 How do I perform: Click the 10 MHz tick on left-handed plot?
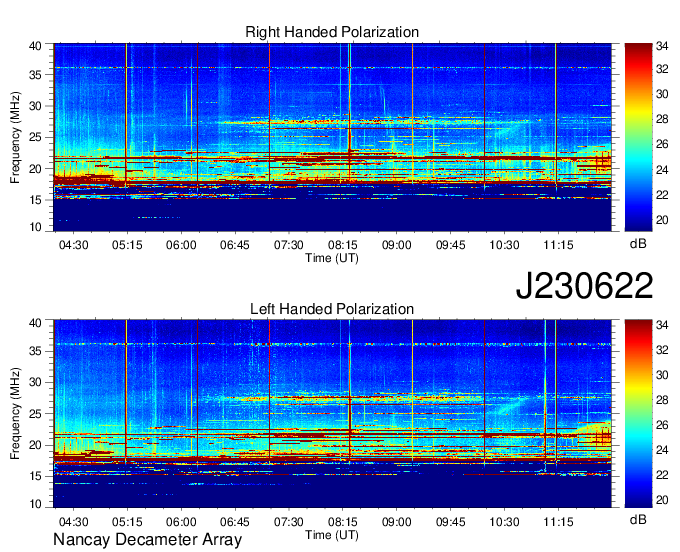35,503
